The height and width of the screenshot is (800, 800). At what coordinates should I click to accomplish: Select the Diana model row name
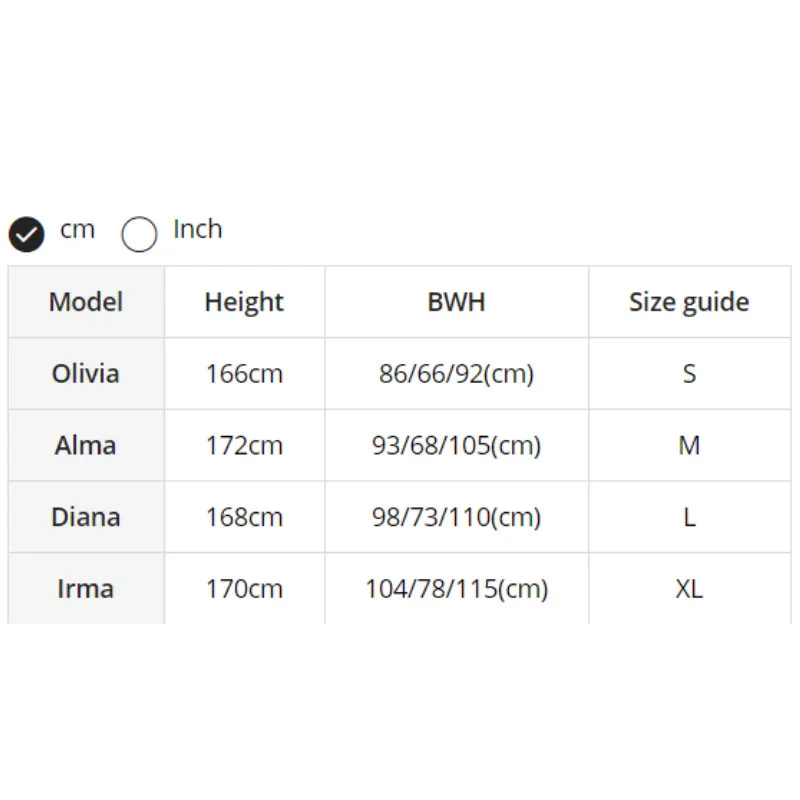tap(86, 517)
